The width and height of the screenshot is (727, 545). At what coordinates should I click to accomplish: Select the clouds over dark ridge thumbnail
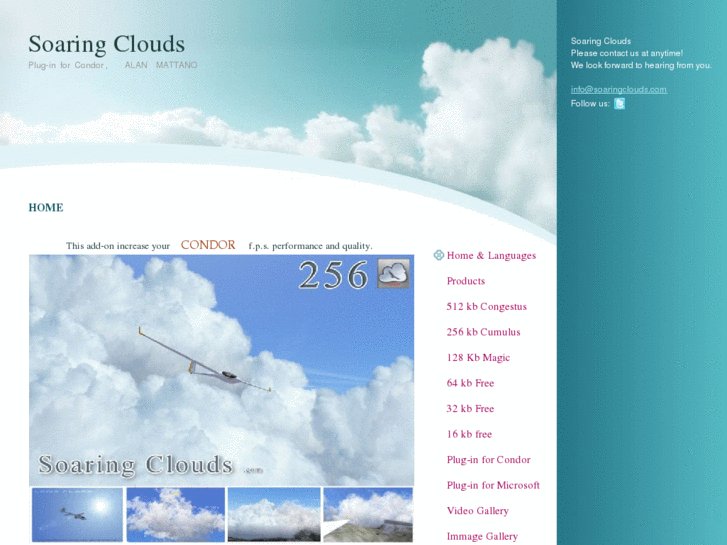274,514
